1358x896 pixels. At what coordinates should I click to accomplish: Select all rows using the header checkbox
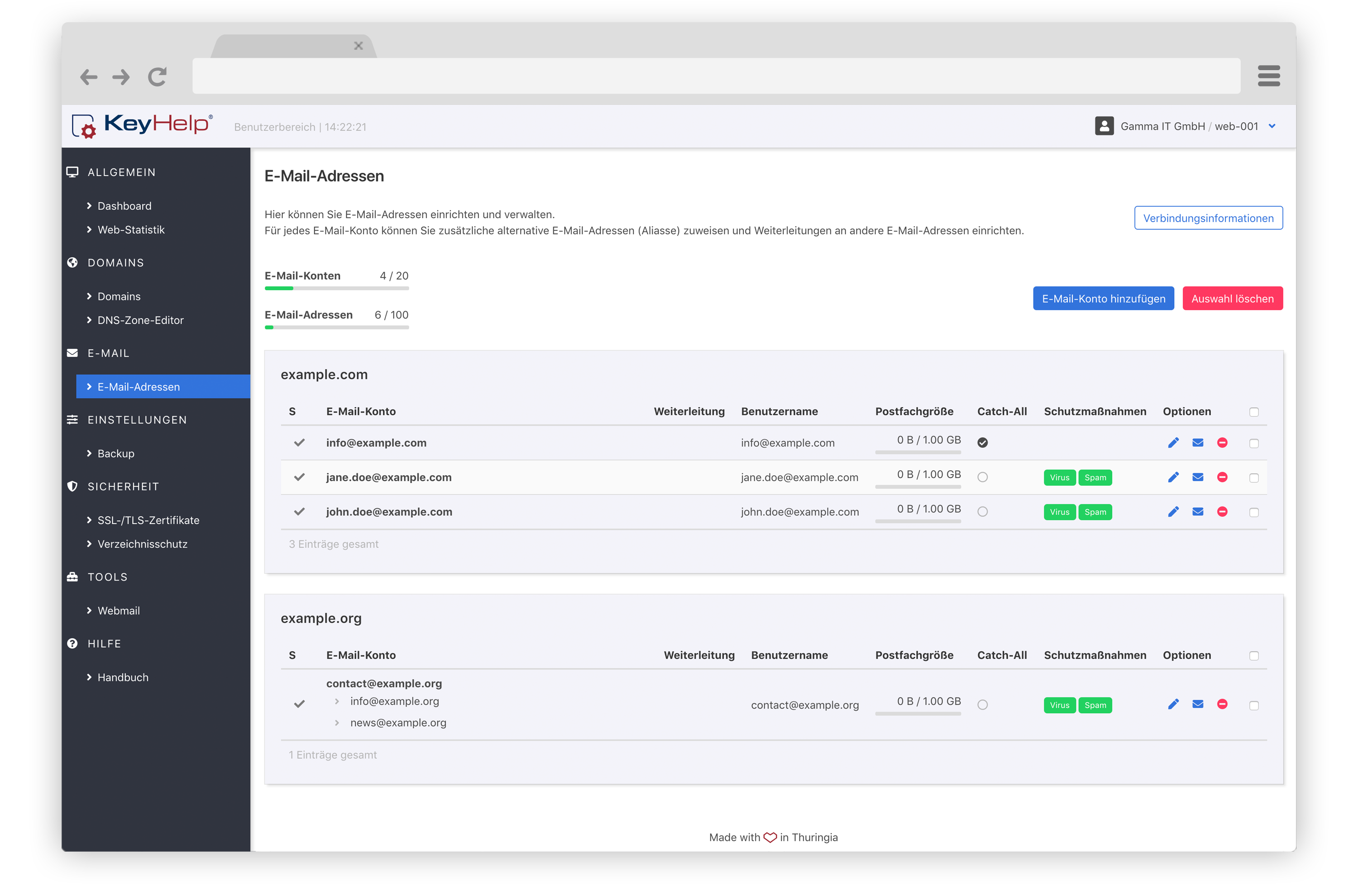pos(1254,411)
